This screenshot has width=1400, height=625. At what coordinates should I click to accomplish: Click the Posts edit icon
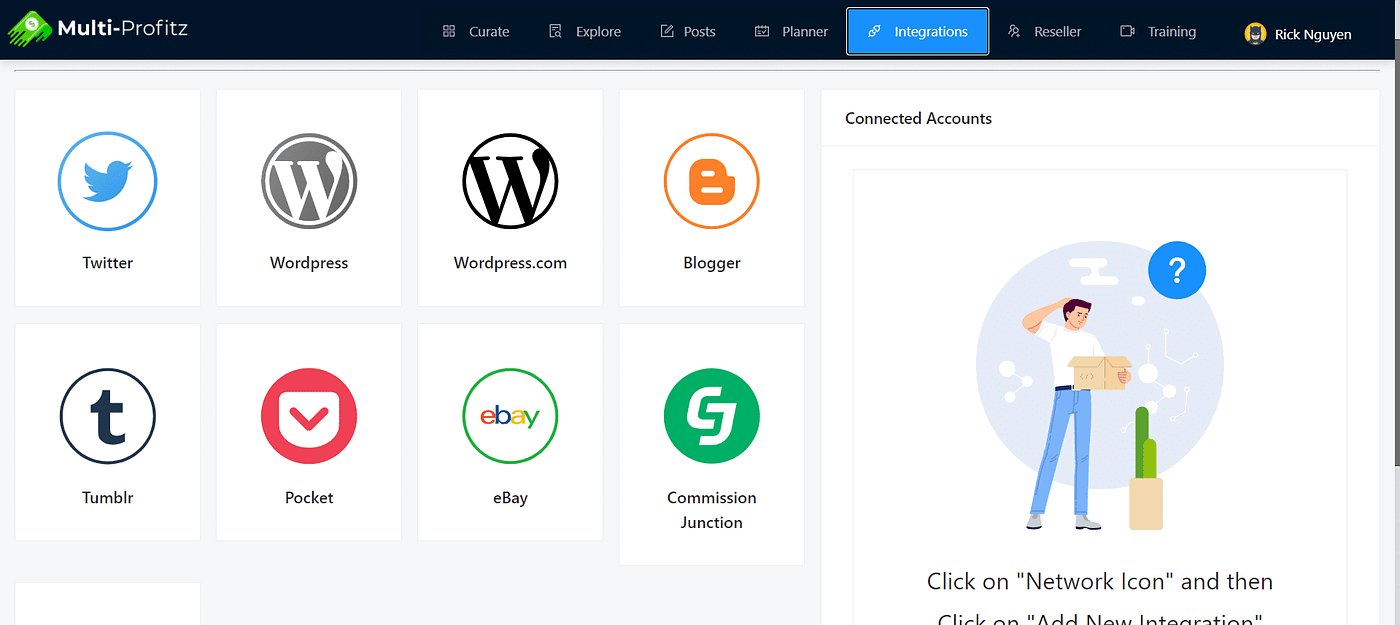point(667,31)
